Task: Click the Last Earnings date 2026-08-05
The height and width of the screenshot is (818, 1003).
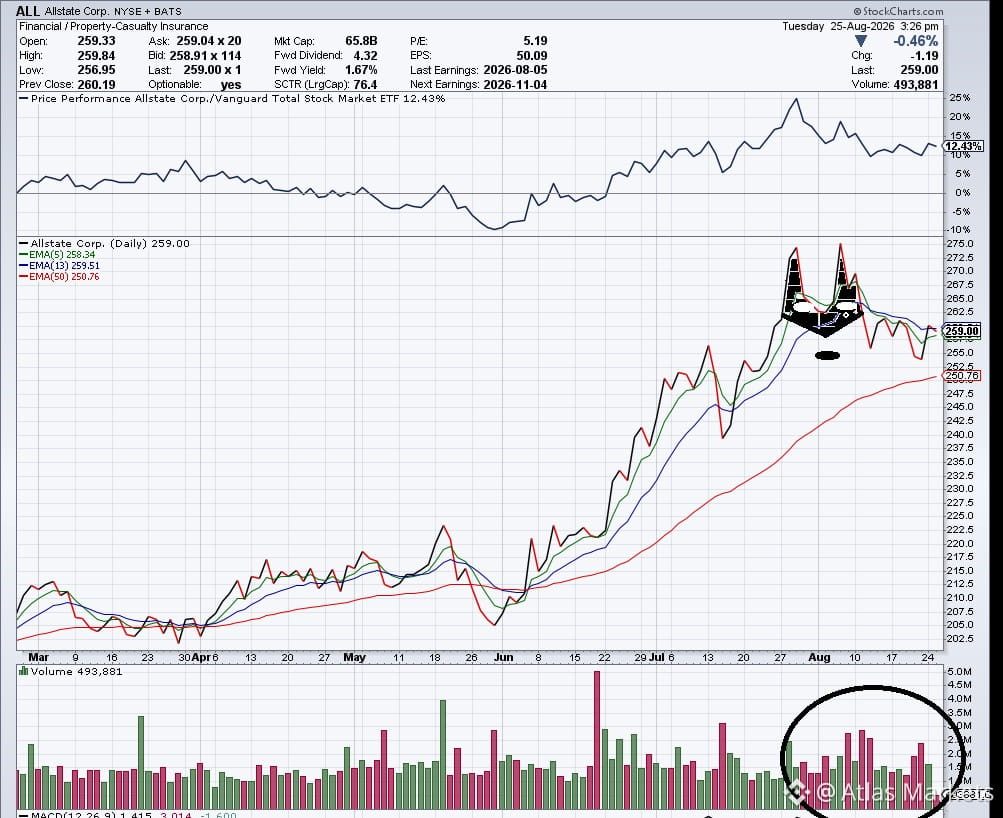Action: tap(515, 70)
